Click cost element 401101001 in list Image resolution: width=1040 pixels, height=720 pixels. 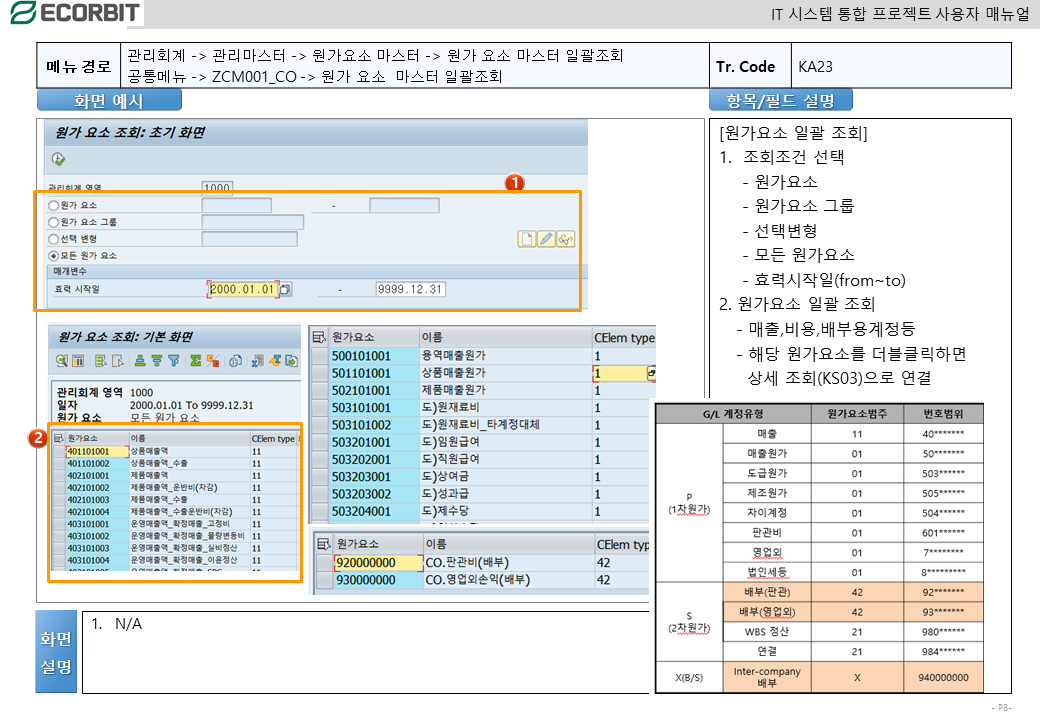point(88,451)
